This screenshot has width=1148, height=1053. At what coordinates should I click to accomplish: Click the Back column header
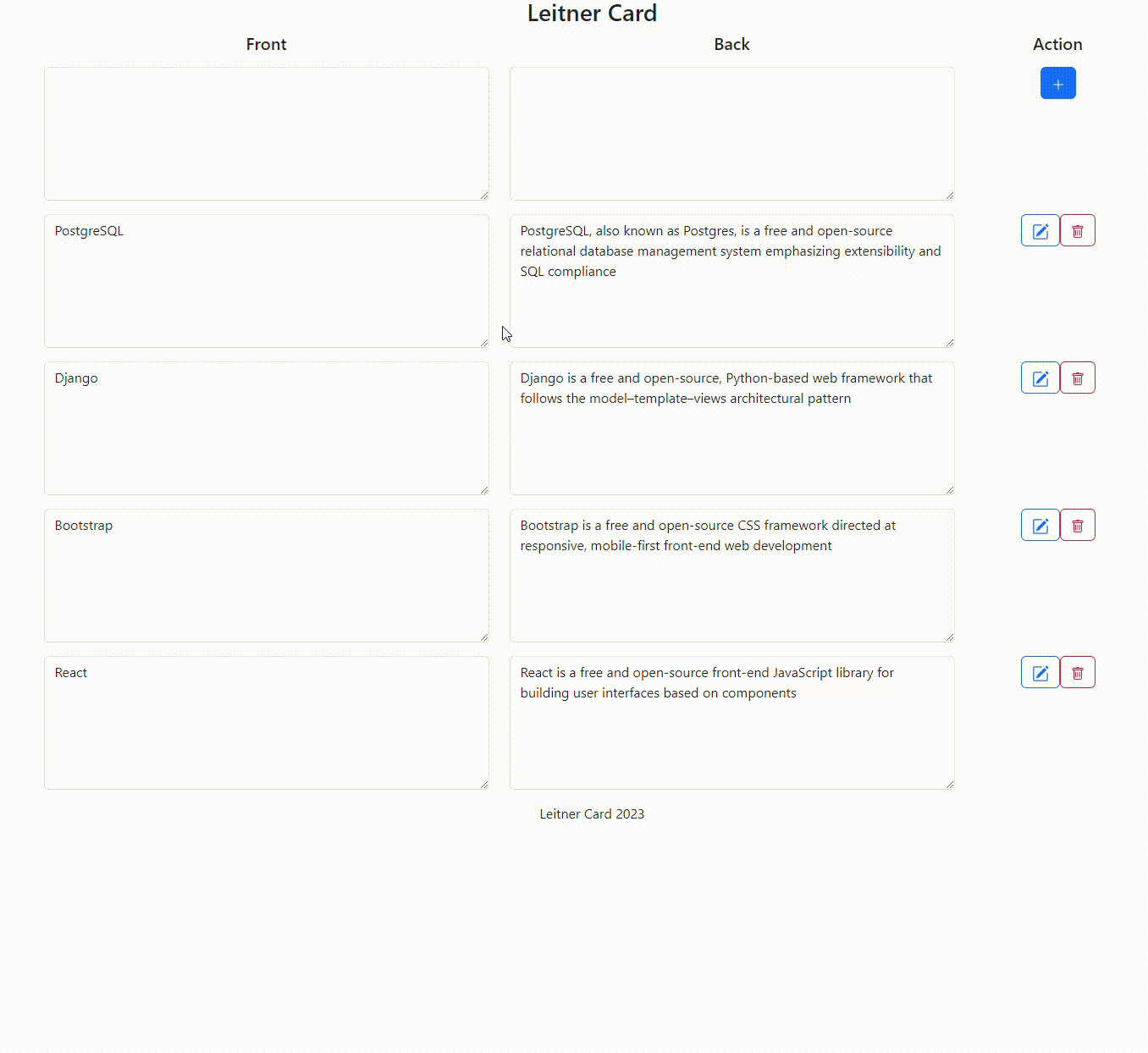[732, 44]
